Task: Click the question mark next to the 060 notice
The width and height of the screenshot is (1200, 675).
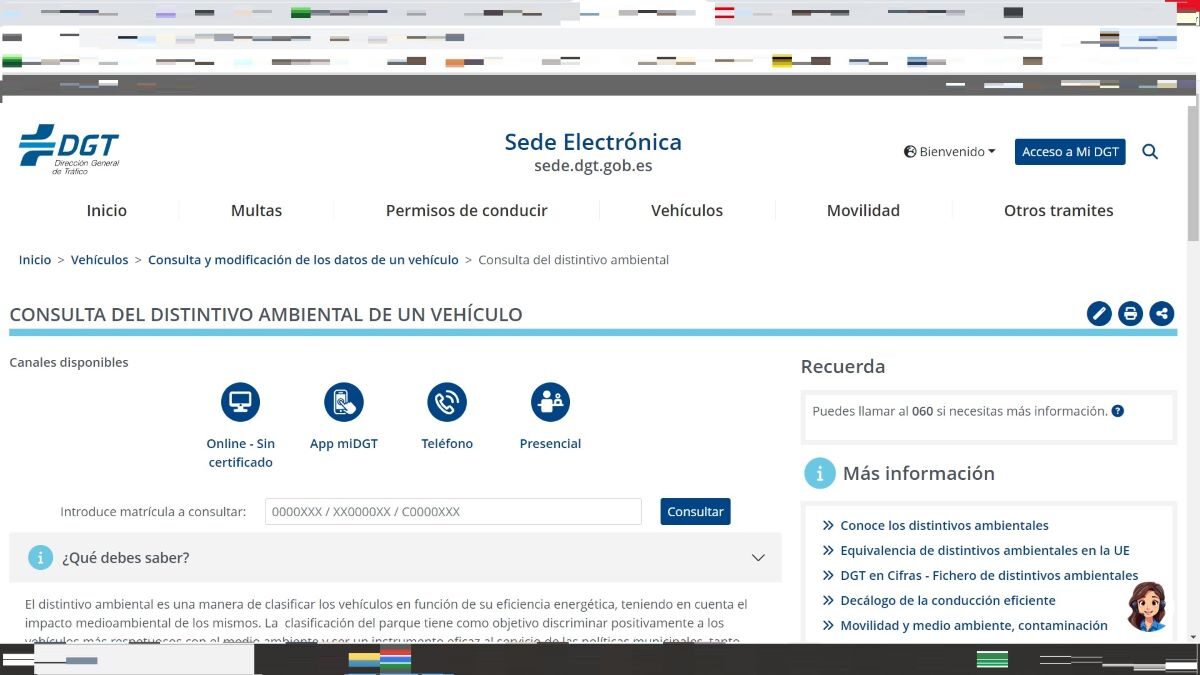Action: [x=1119, y=410]
